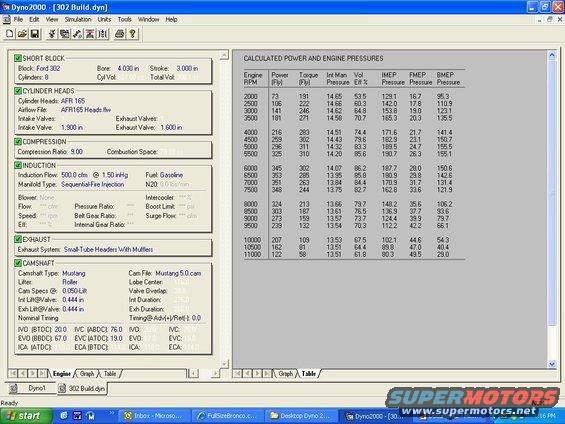565x424 pixels.
Task: Go to next sheet in engine pane
Action: point(32,374)
